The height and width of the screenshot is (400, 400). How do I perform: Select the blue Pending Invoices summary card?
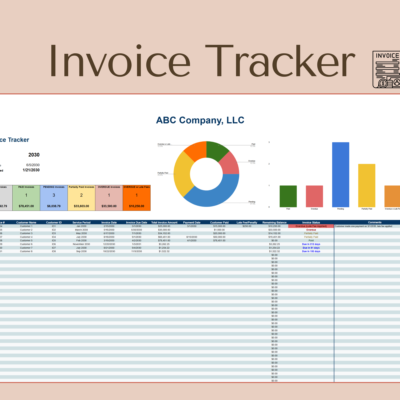[54, 198]
